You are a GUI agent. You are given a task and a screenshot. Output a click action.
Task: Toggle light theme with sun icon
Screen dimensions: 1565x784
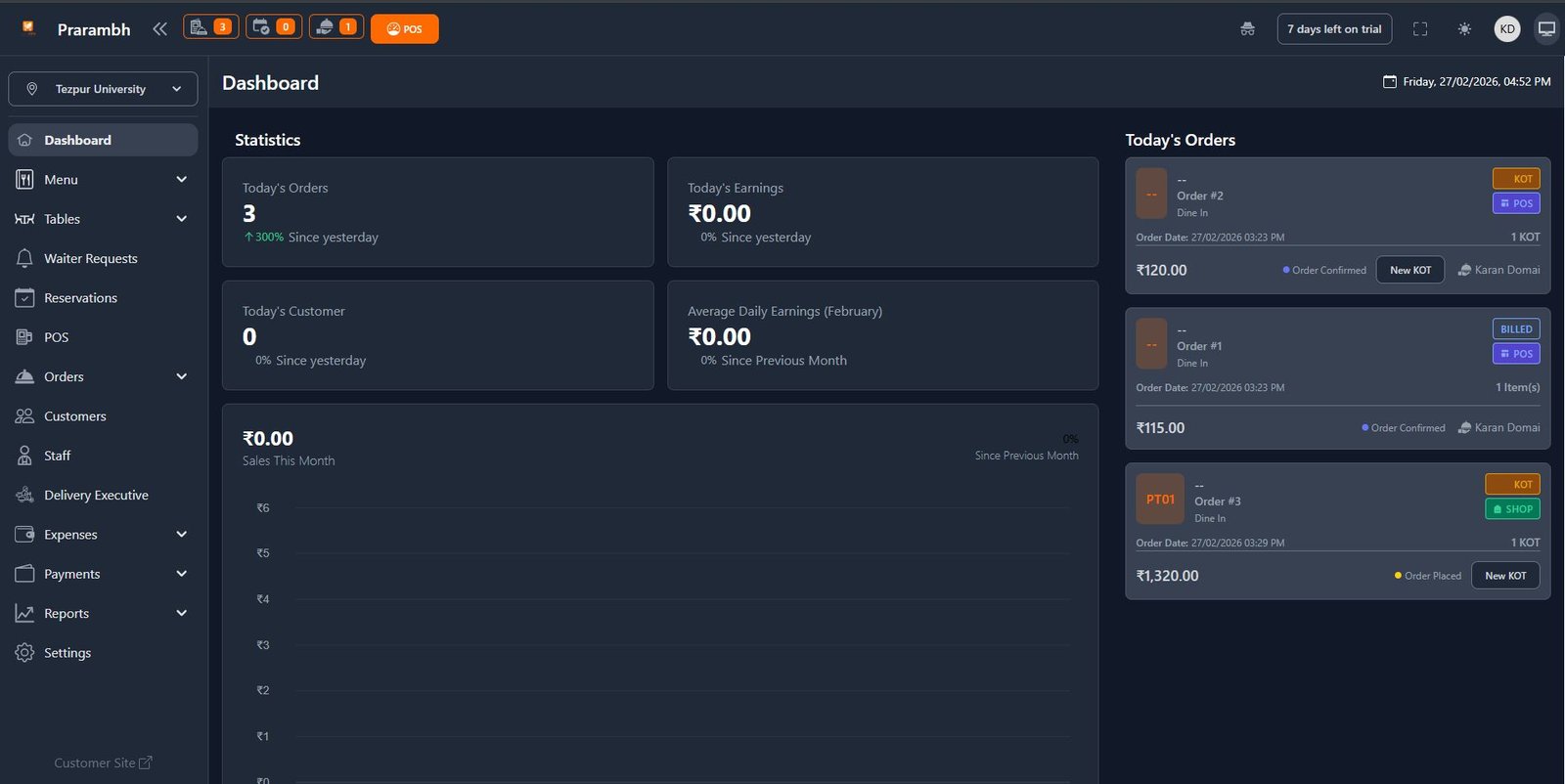click(1464, 29)
